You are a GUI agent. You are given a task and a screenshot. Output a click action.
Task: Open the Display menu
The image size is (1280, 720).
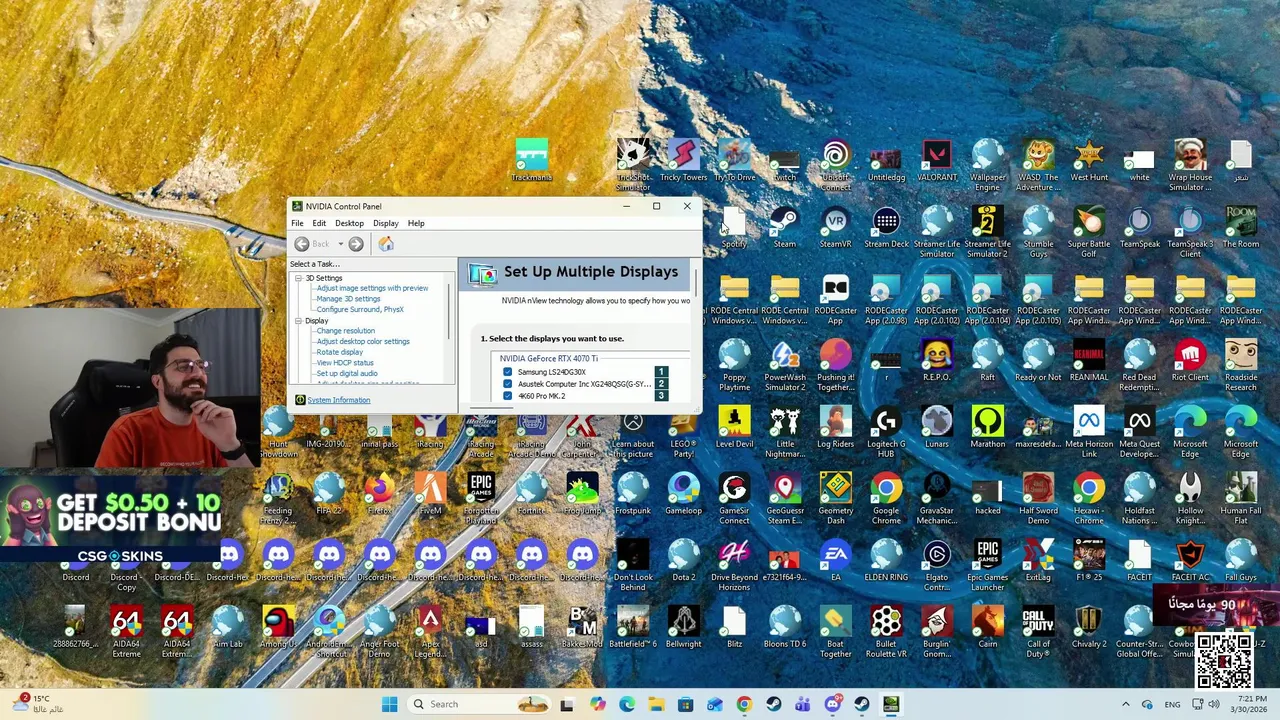tap(385, 223)
